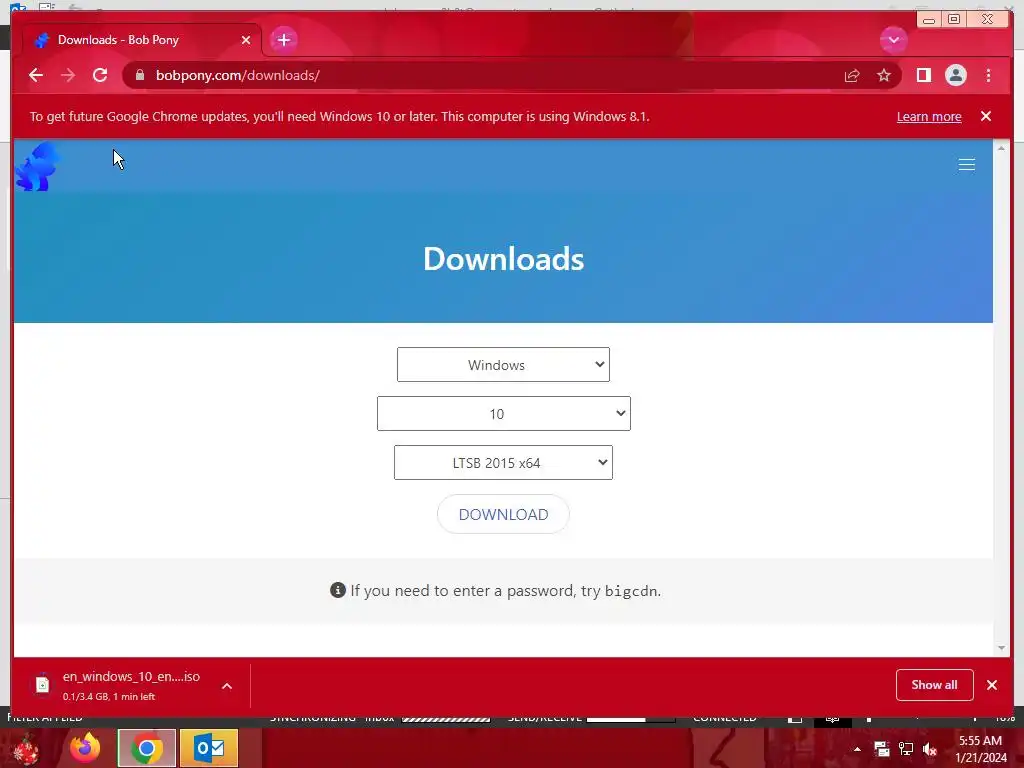Click the DOWNLOAD button
Viewport: 1024px width, 768px height.
point(503,514)
